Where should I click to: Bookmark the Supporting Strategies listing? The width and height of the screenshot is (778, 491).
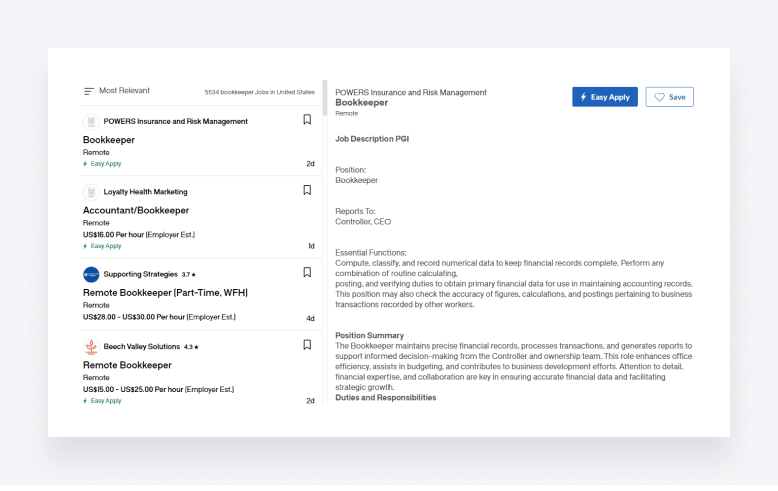[x=307, y=272]
